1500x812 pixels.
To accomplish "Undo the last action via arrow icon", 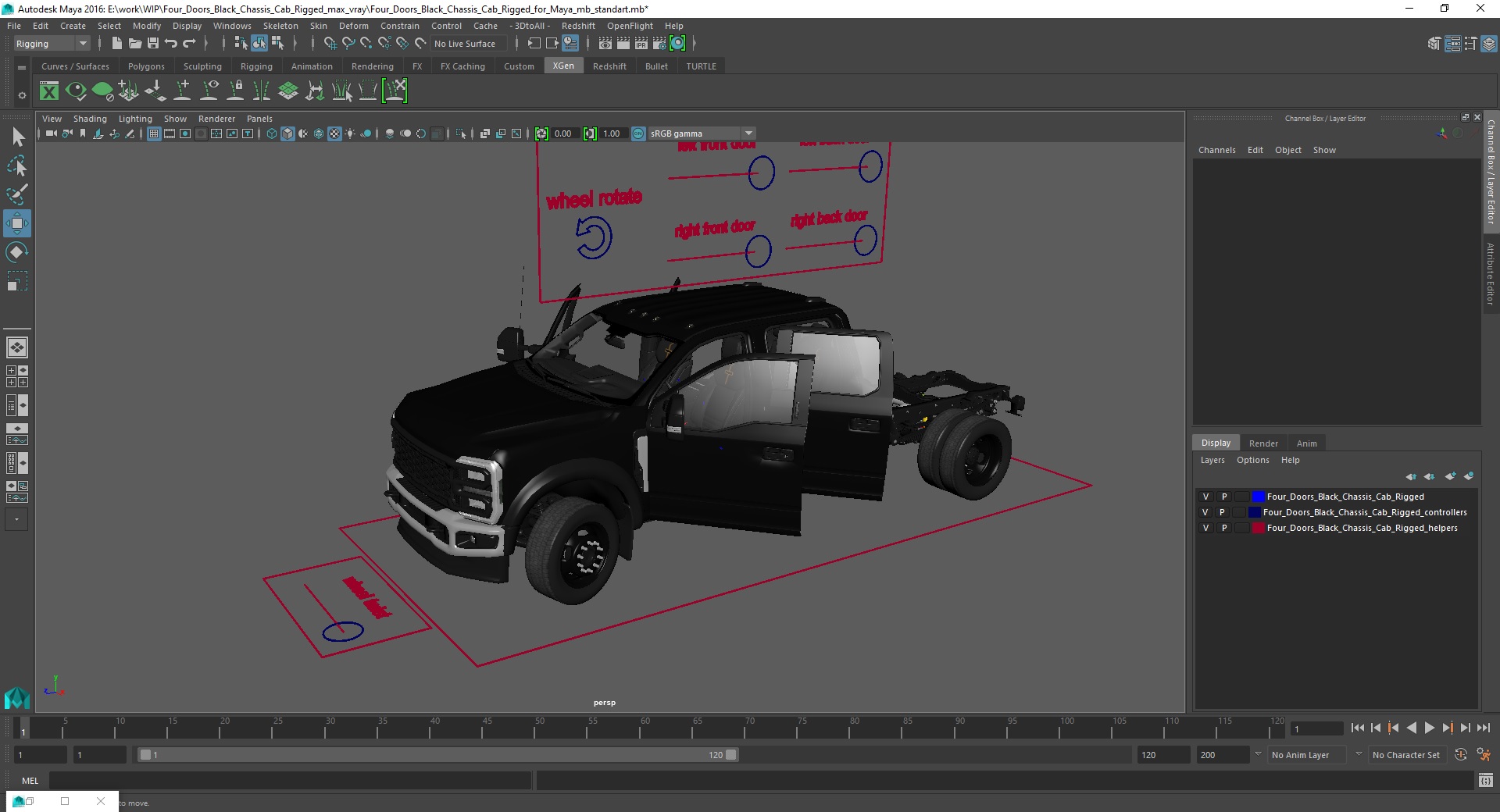I will (x=171, y=44).
